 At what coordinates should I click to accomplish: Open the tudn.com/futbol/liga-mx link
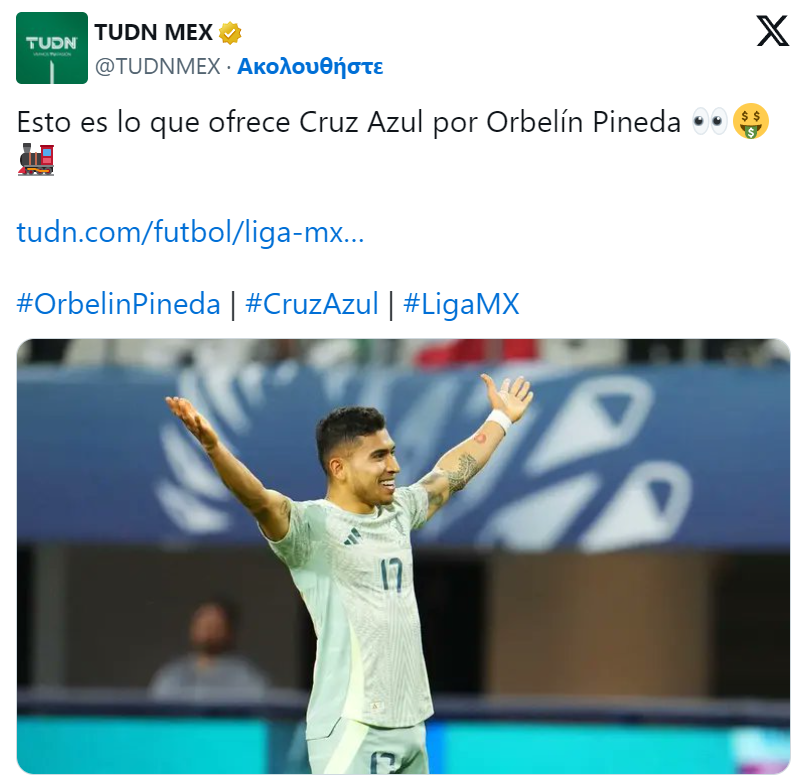pyautogui.click(x=190, y=232)
